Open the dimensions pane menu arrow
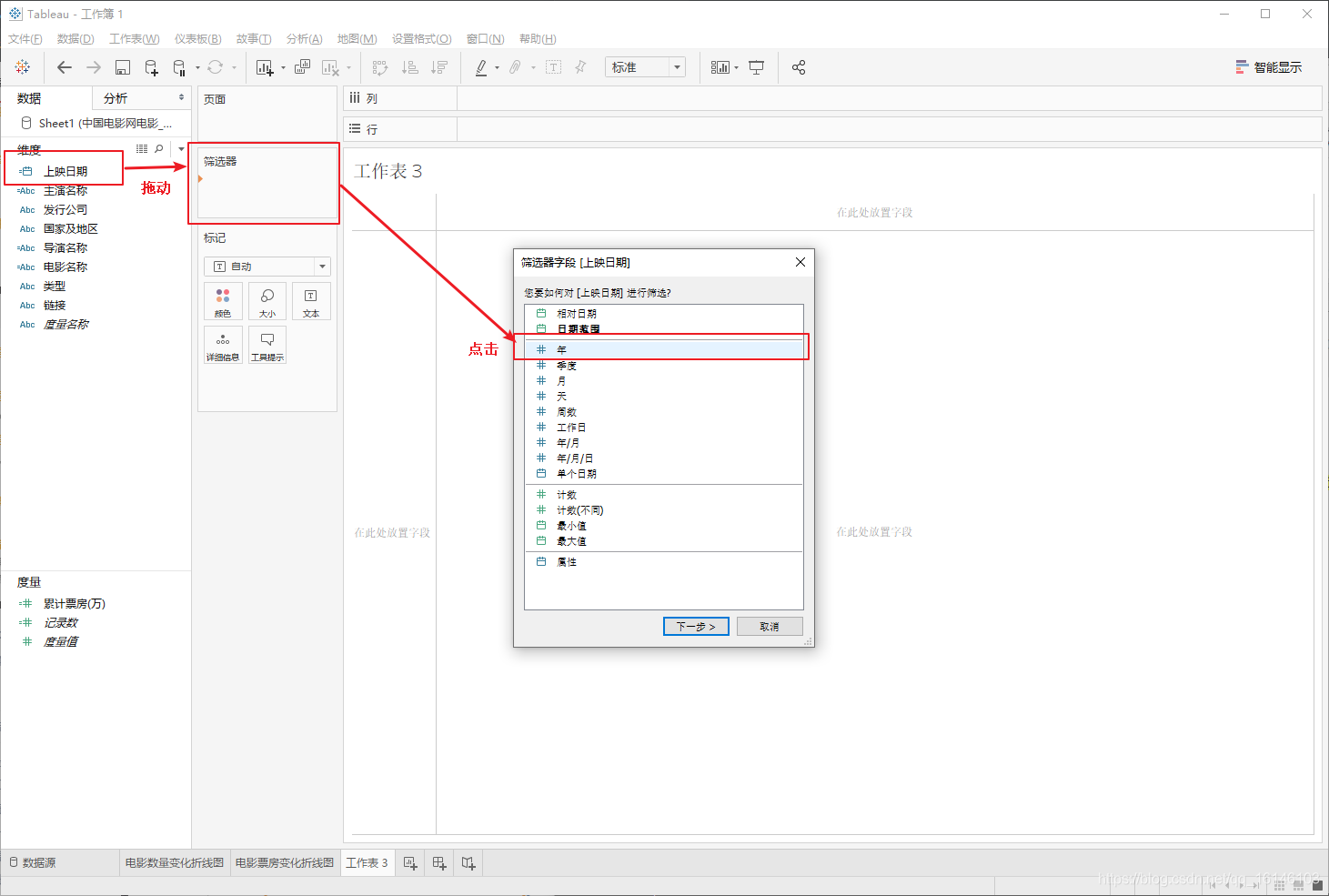Screen dimensions: 1329x896 click(x=181, y=148)
